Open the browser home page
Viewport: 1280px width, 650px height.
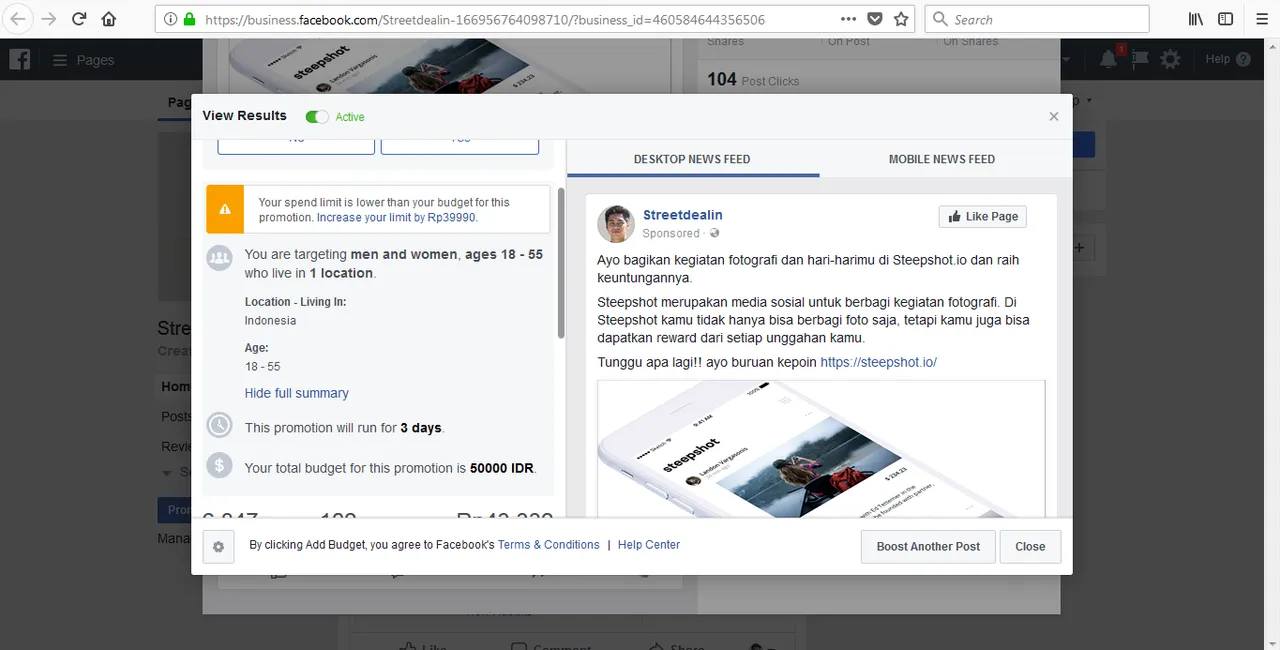pyautogui.click(x=109, y=19)
